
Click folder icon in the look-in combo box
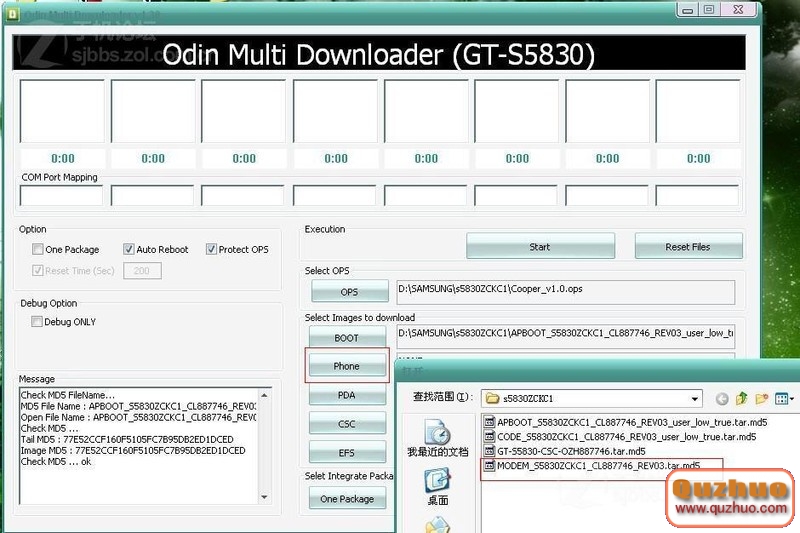(x=492, y=398)
